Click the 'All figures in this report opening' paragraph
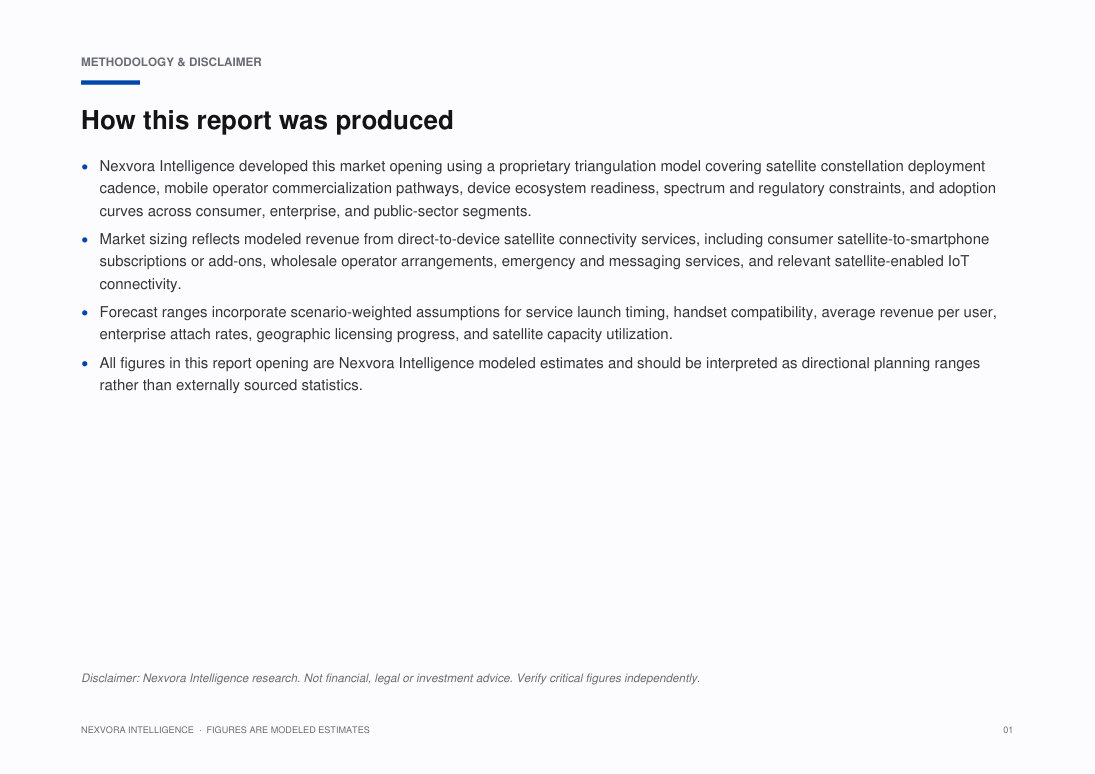The height and width of the screenshot is (774, 1095). click(540, 374)
